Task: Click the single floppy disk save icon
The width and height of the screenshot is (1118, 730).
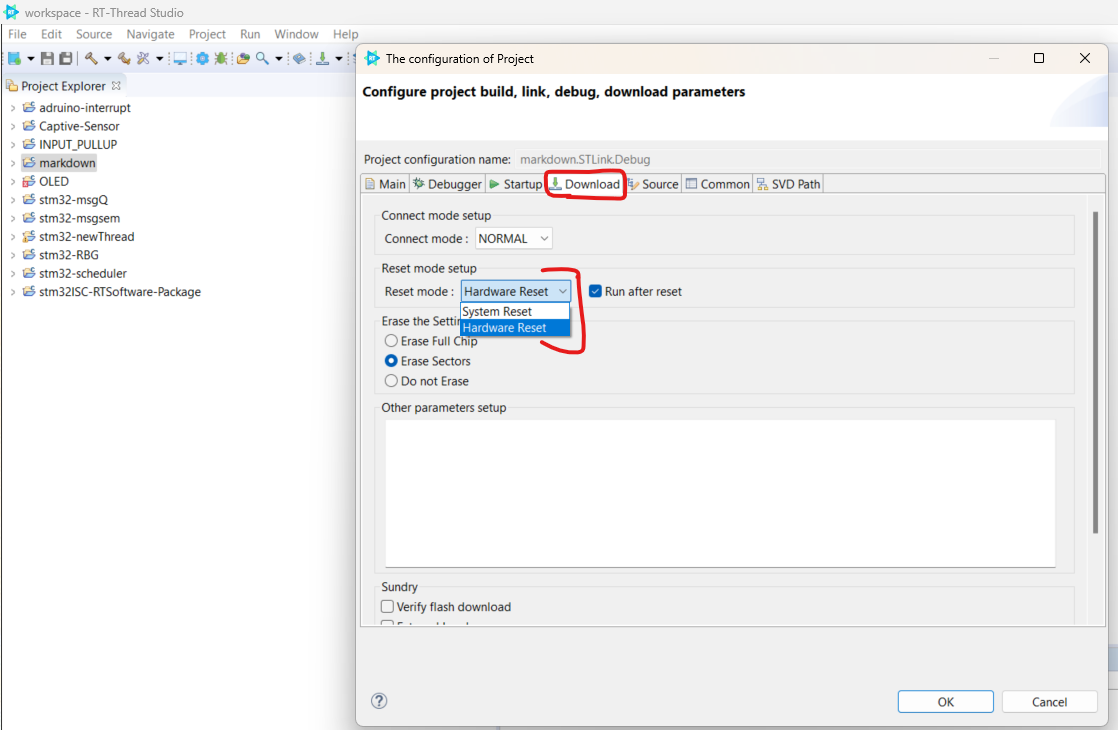Action: point(47,59)
